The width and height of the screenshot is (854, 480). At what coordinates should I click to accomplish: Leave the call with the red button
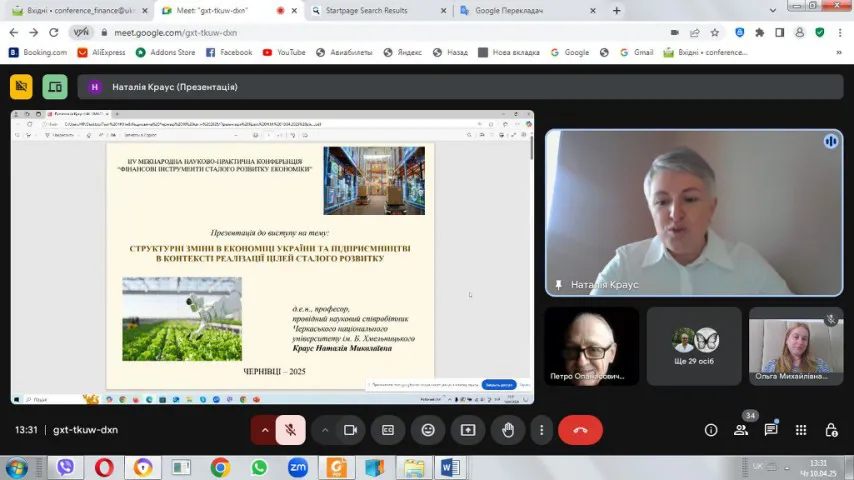580,430
